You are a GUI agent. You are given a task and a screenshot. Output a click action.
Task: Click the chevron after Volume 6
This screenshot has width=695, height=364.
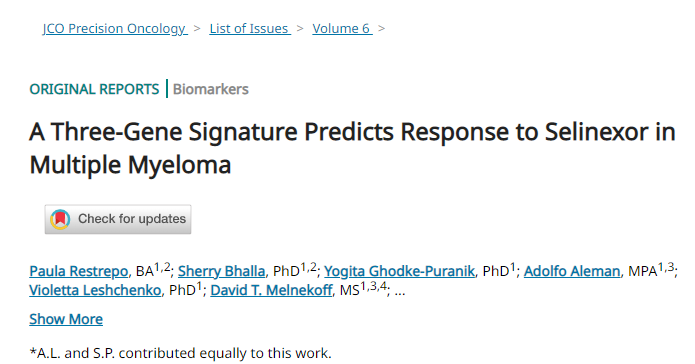point(382,28)
